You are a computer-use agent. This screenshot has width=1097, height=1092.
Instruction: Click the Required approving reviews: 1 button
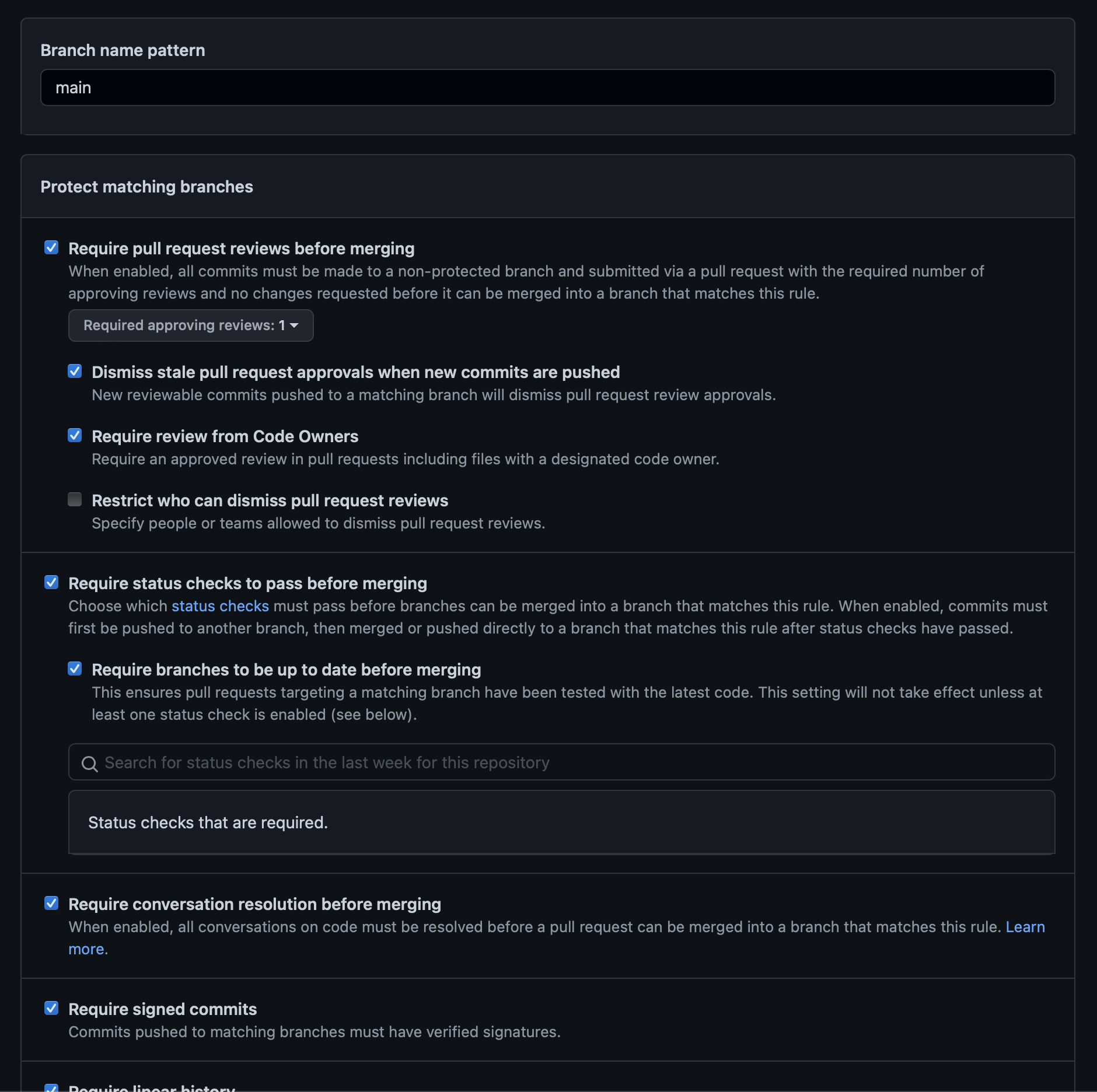point(190,325)
